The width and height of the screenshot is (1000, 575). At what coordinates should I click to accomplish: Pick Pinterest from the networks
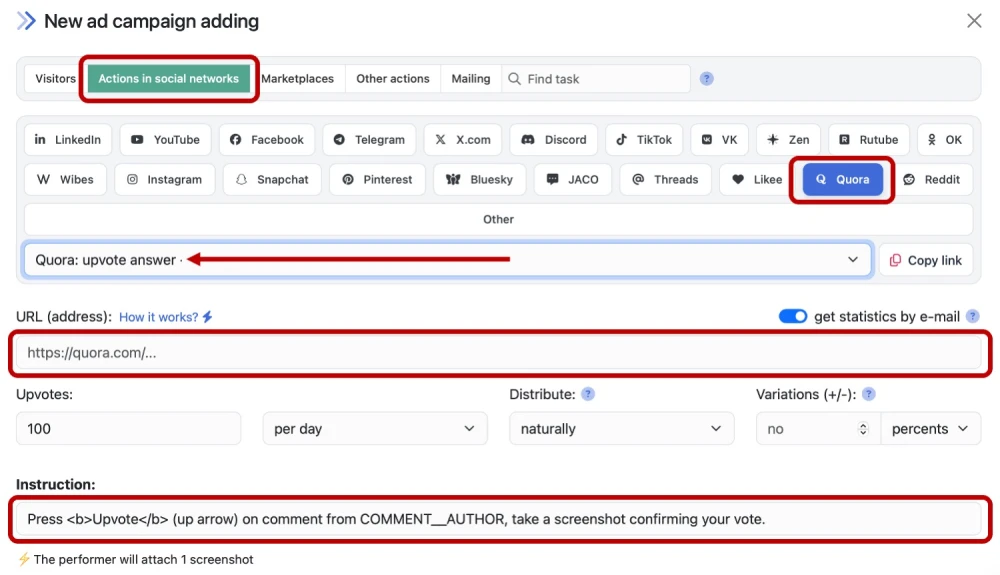tap(378, 180)
